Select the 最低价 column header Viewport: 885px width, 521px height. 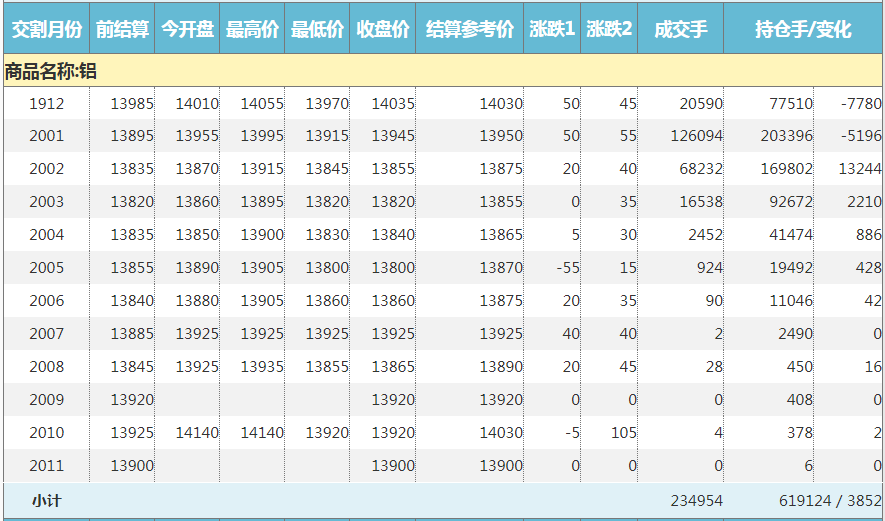[317, 30]
